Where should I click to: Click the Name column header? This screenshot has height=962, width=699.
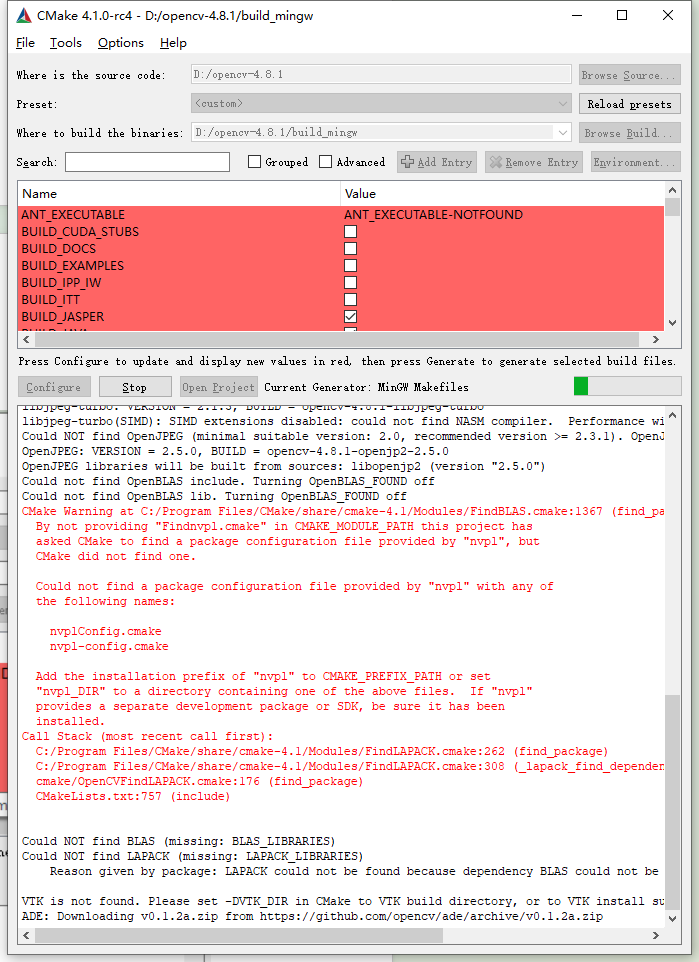coord(179,194)
